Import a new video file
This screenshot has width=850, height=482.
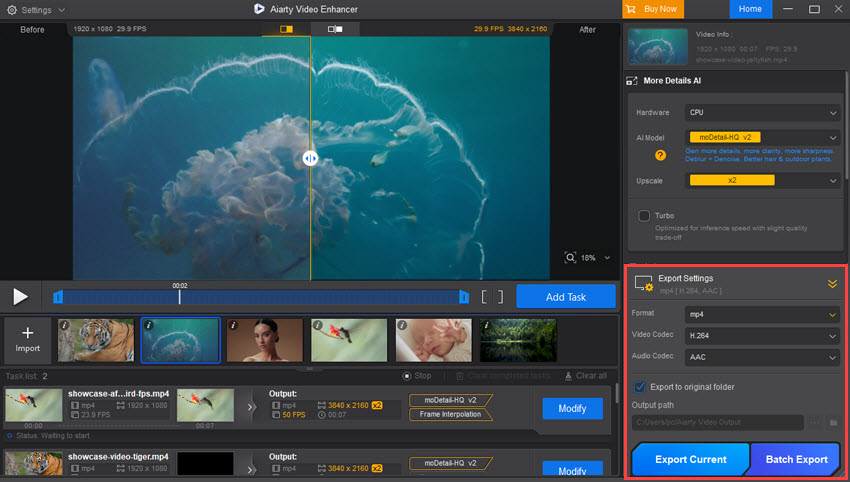click(28, 340)
